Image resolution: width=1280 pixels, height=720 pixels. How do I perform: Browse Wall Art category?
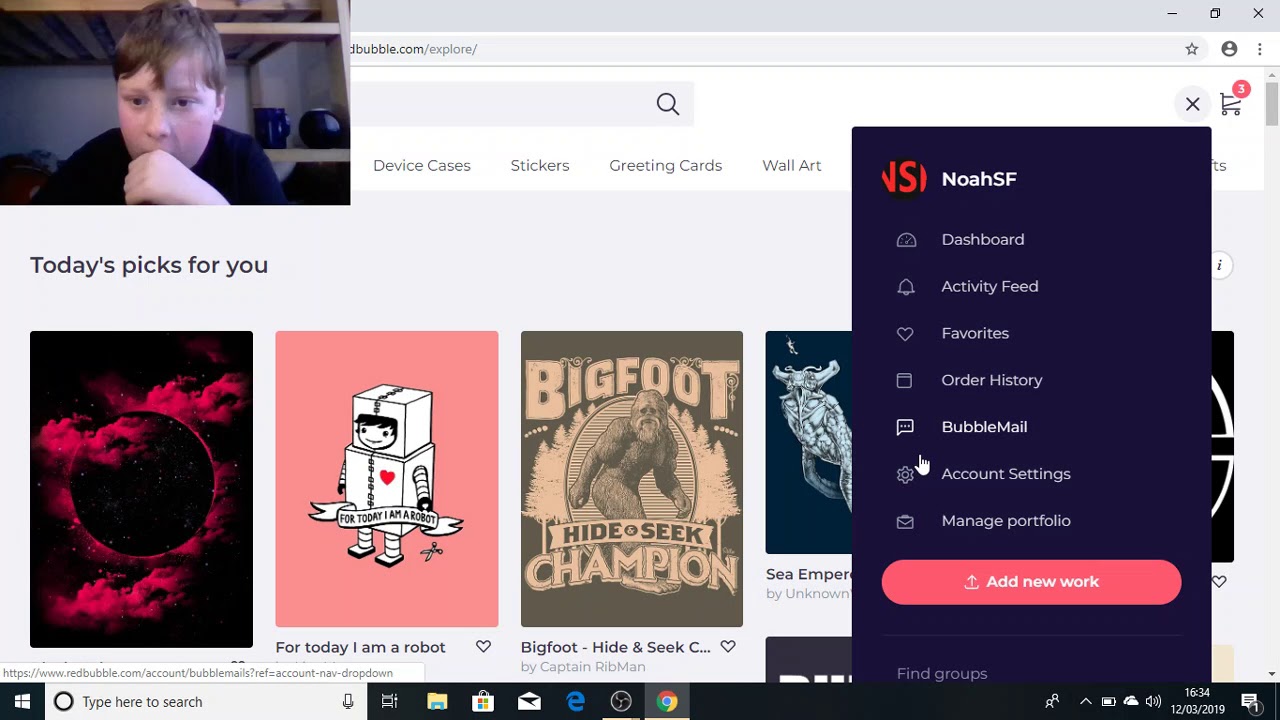(x=792, y=165)
